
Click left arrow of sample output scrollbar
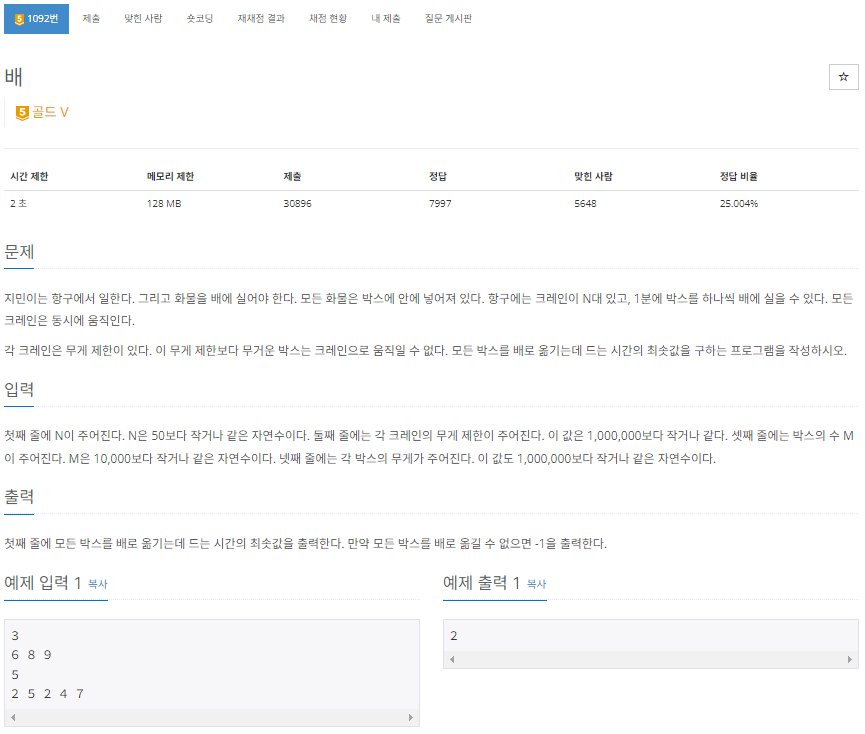tap(452, 660)
